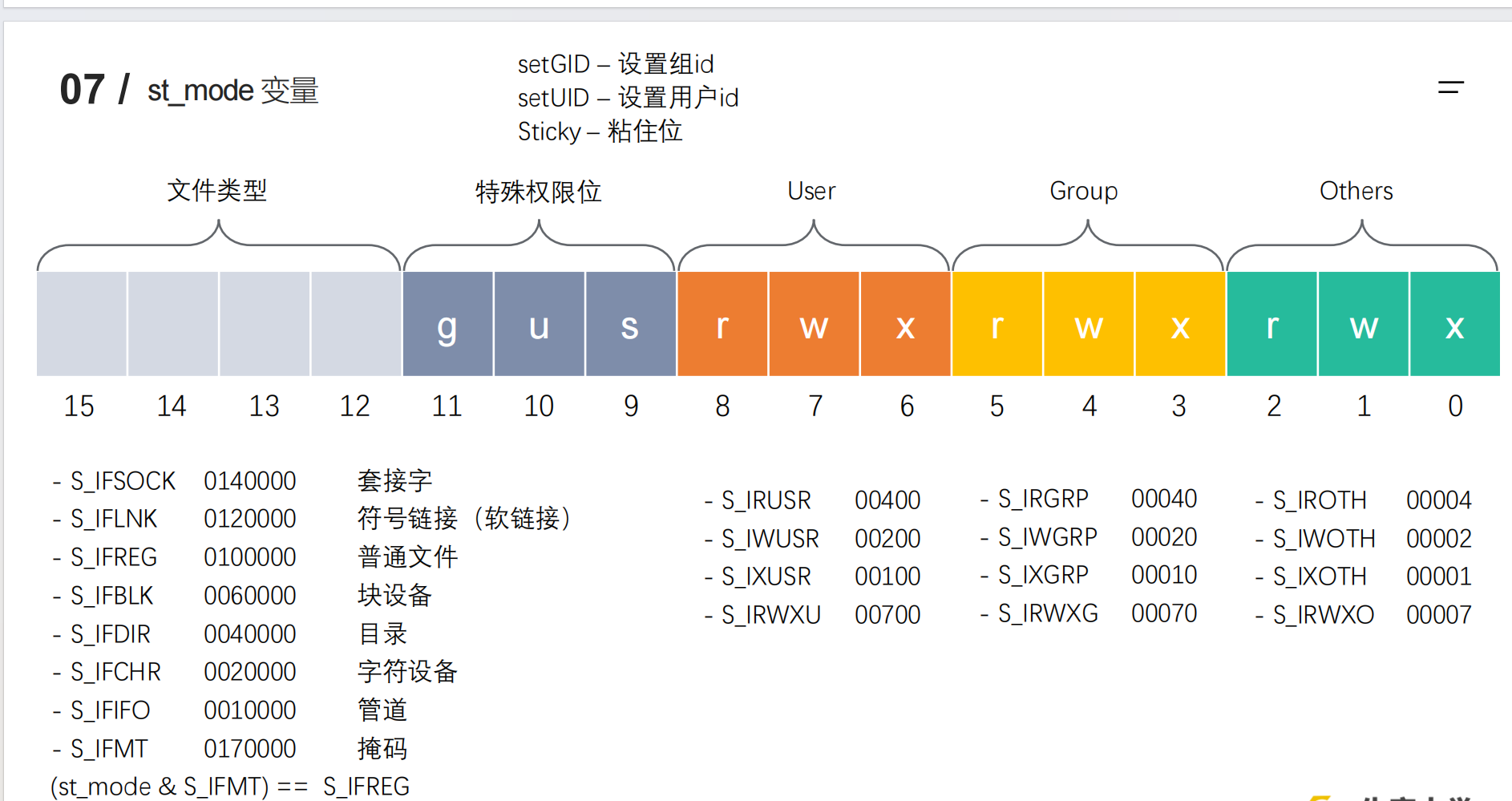This screenshot has width=1512, height=801.
Task: Click the value '00070'
Action: coord(1164,613)
